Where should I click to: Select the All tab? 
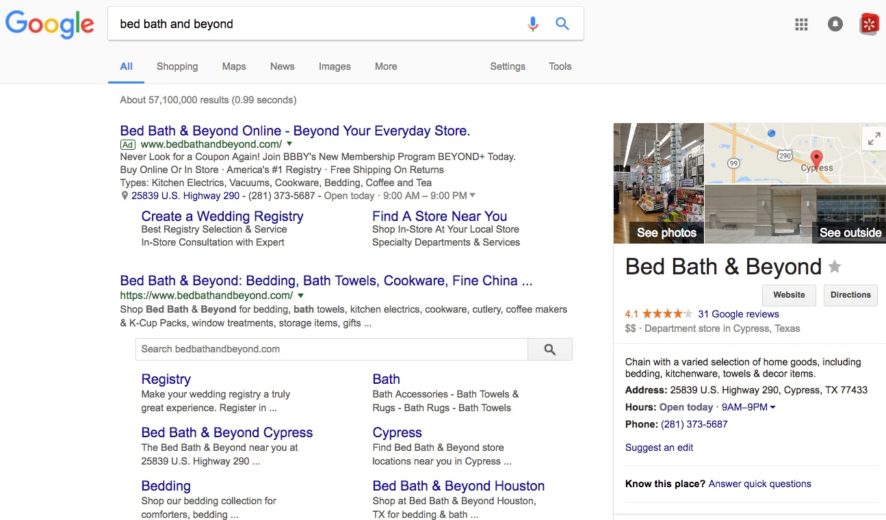(126, 67)
